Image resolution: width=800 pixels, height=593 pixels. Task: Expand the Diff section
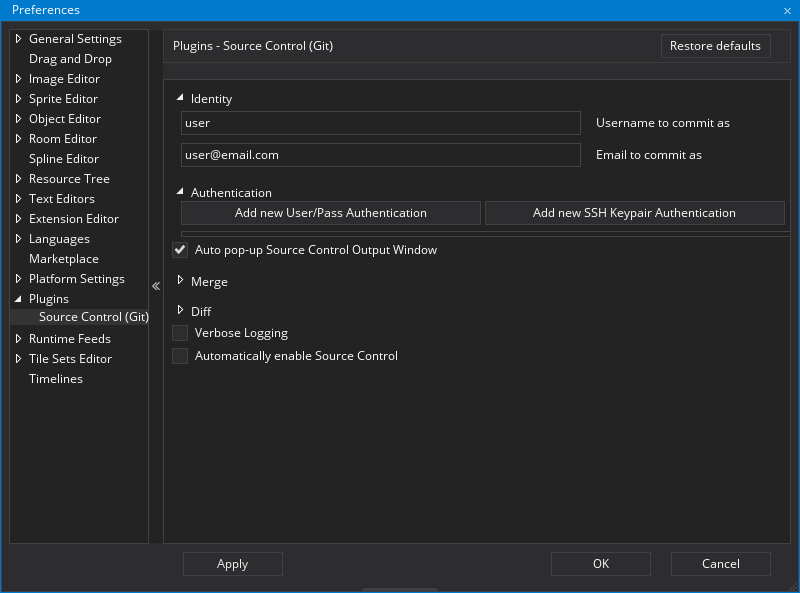[181, 311]
